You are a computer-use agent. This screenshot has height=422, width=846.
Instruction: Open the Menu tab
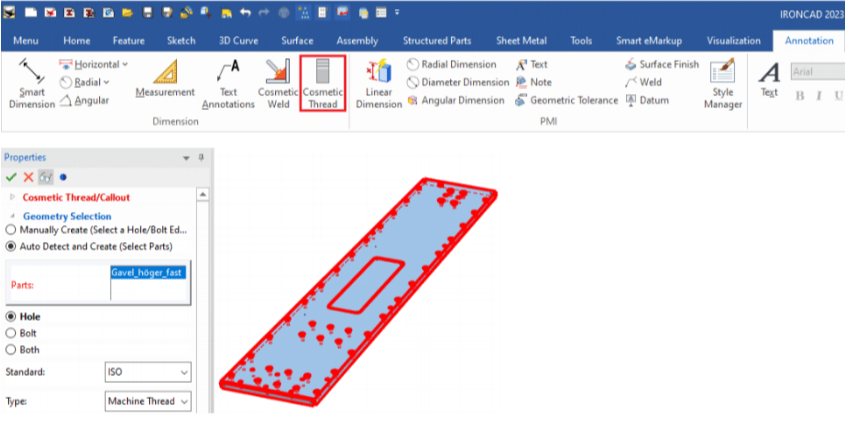[26, 41]
